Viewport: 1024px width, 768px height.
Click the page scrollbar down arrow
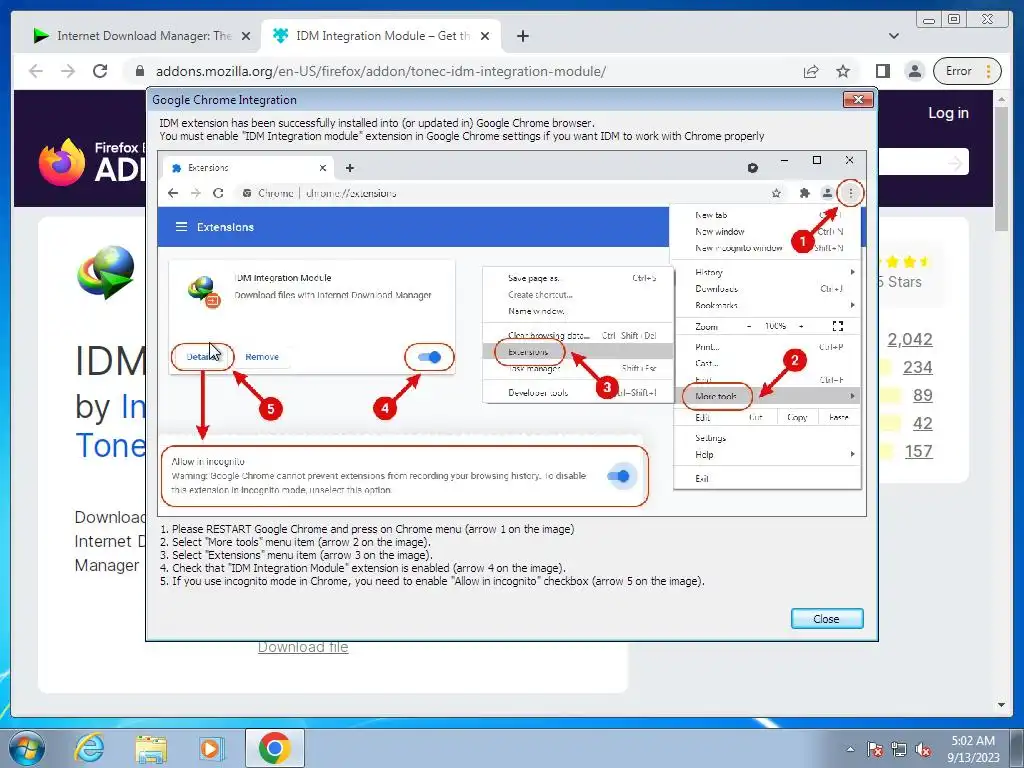1001,705
